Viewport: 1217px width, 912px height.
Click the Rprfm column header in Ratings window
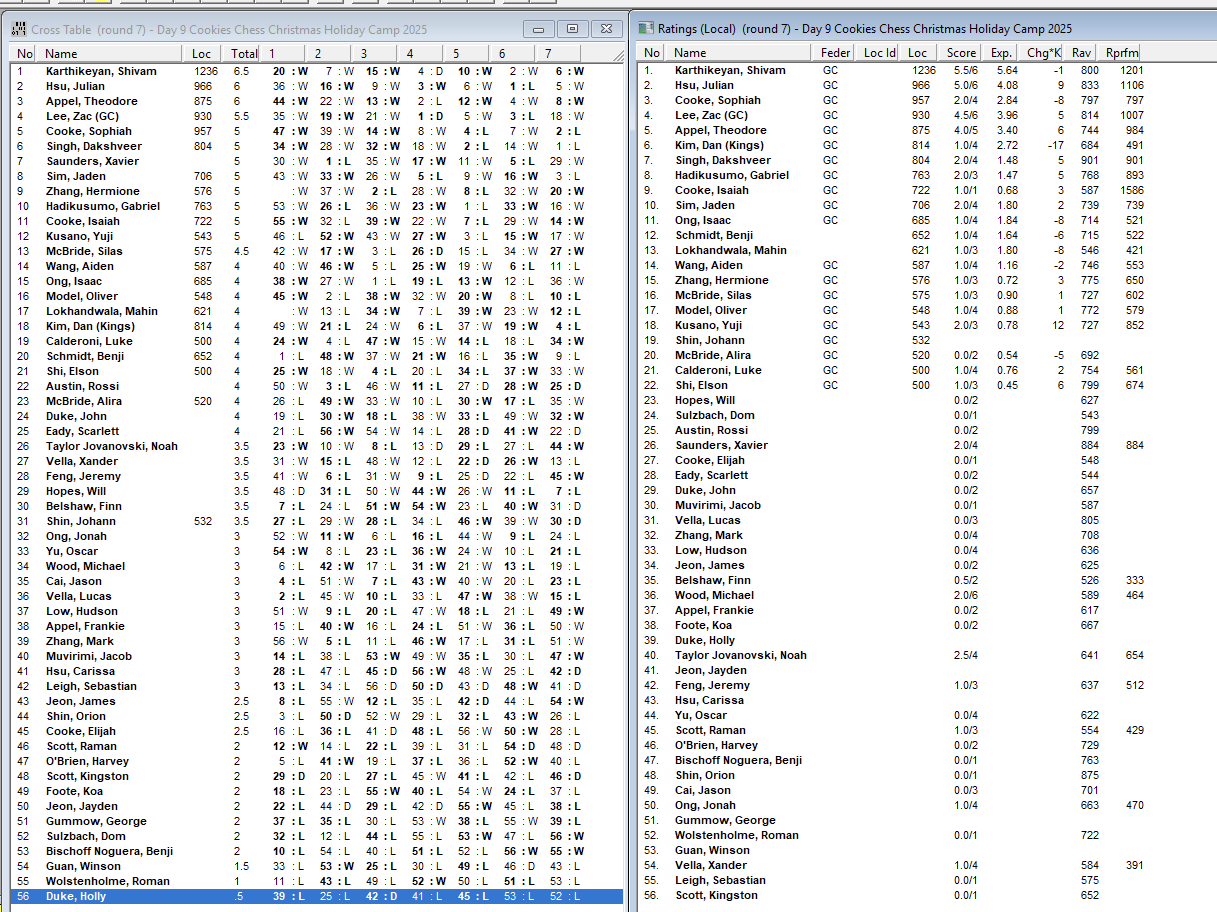pyautogui.click(x=1118, y=53)
